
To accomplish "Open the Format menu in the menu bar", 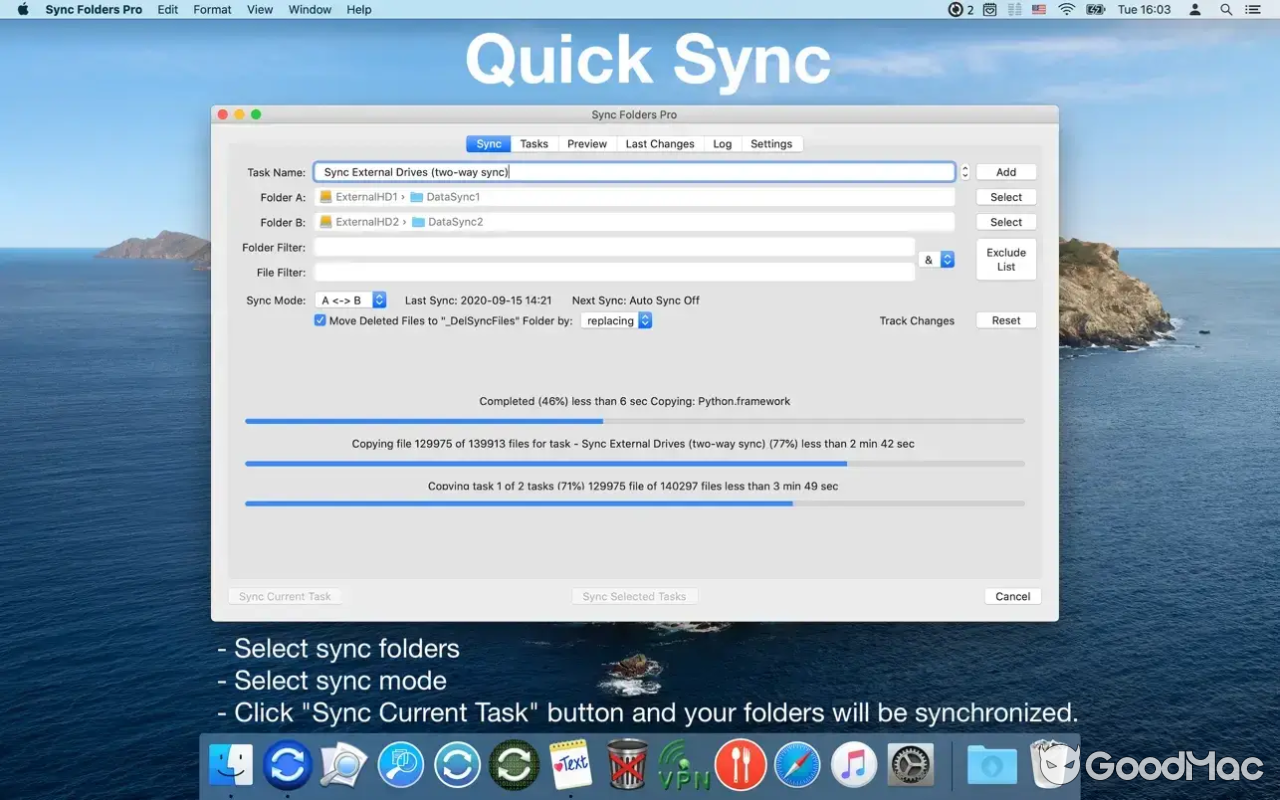I will [212, 9].
